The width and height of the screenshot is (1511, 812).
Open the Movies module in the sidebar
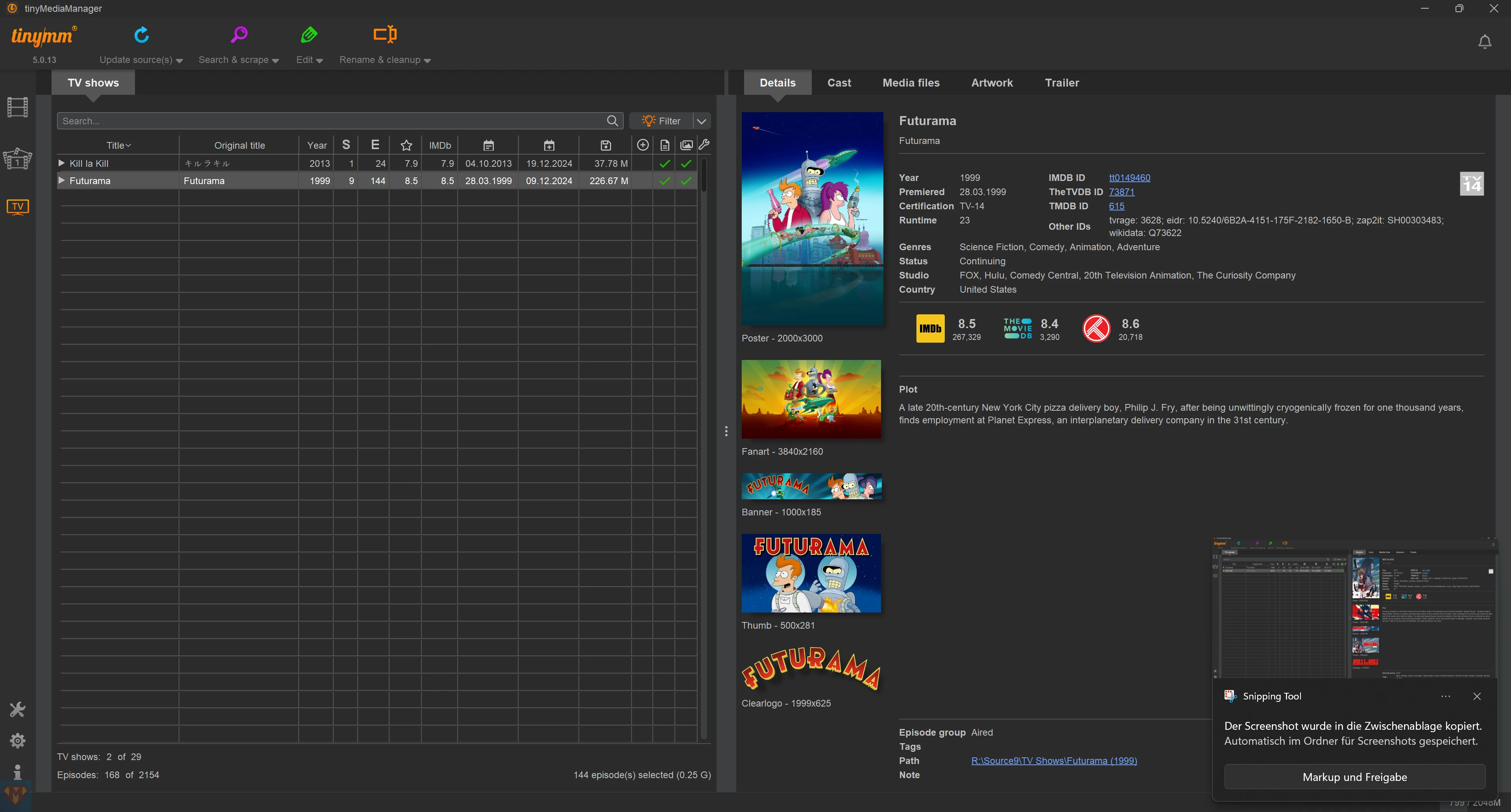click(18, 107)
